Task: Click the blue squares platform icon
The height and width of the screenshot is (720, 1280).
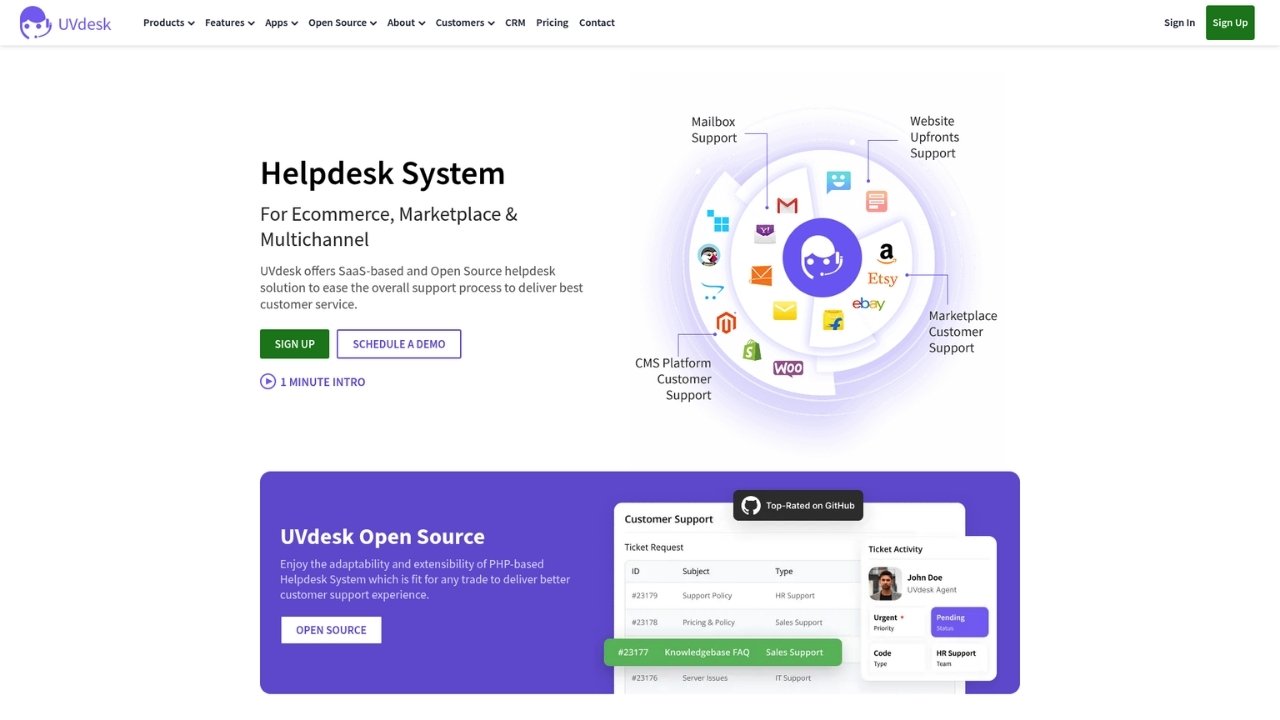Action: [x=718, y=221]
